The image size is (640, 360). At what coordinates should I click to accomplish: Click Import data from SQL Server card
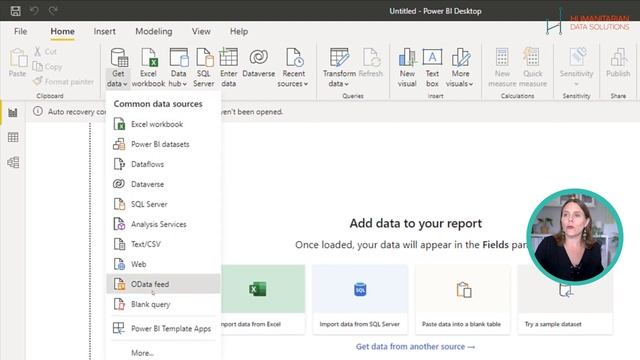pyautogui.click(x=360, y=300)
